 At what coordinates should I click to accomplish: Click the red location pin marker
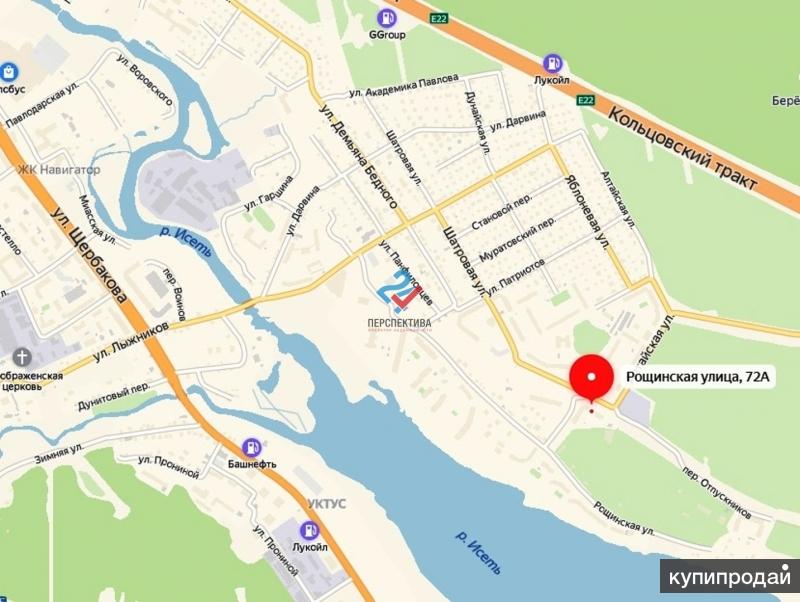click(591, 380)
